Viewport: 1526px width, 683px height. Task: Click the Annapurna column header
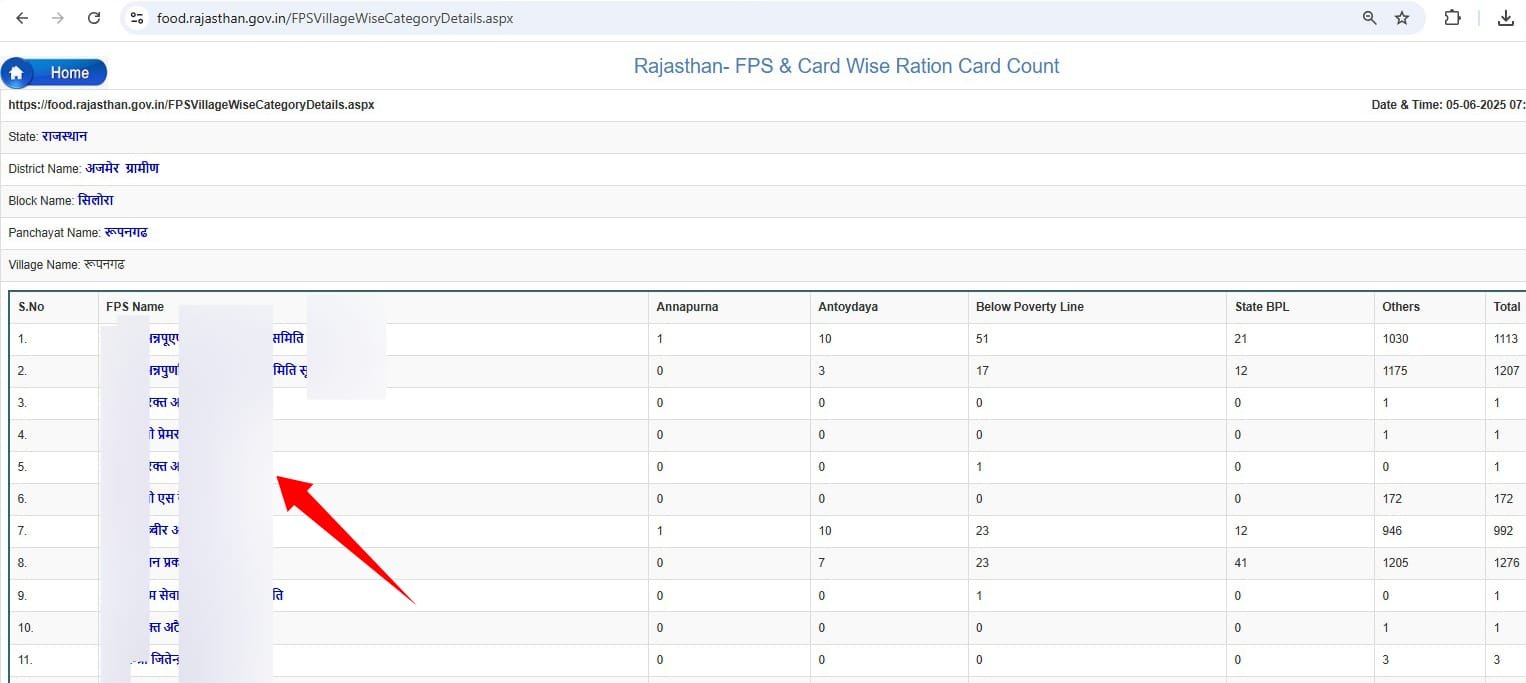tap(687, 307)
